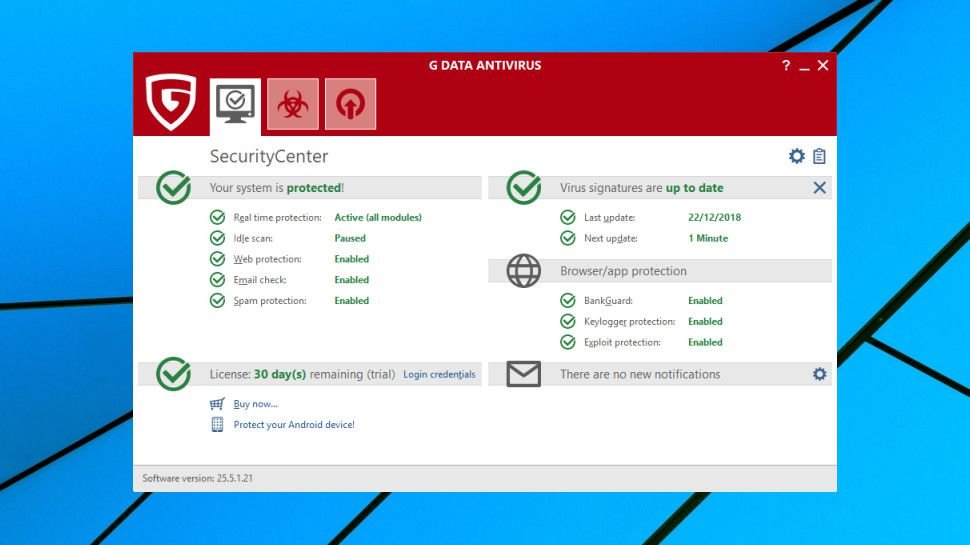
Task: Click check icon for Spam protection
Action: click(217, 301)
